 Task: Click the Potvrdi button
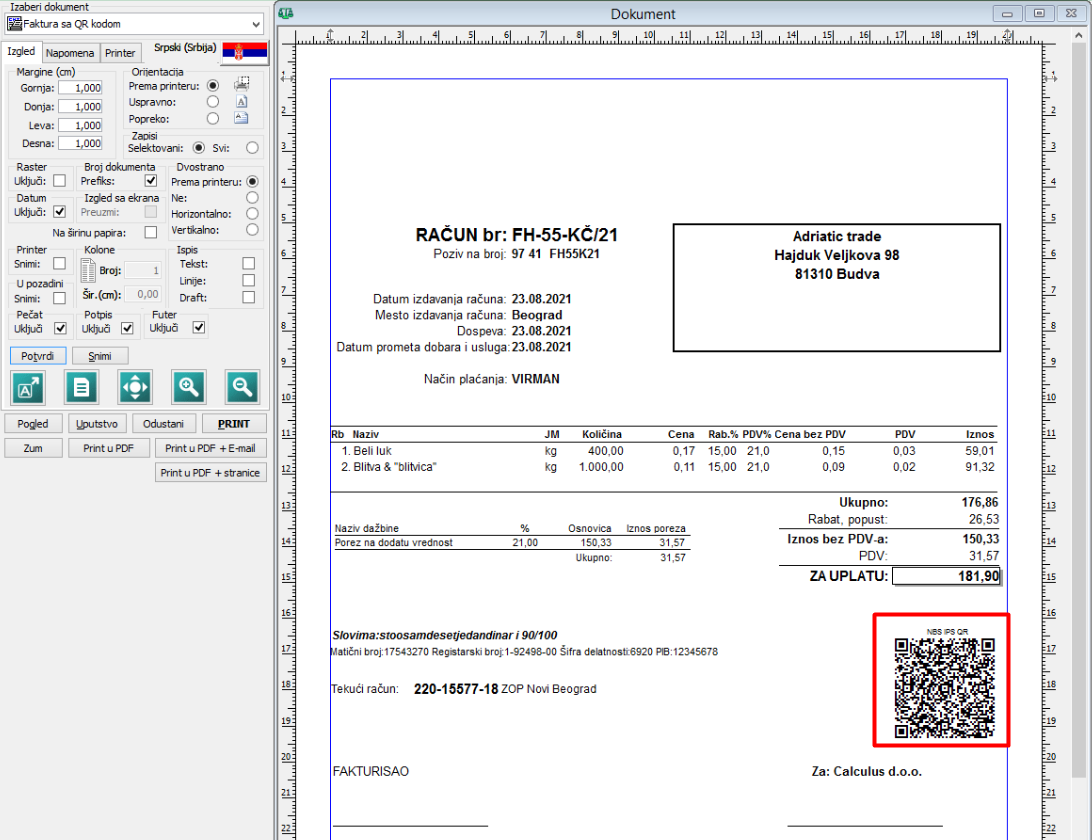click(x=38, y=356)
